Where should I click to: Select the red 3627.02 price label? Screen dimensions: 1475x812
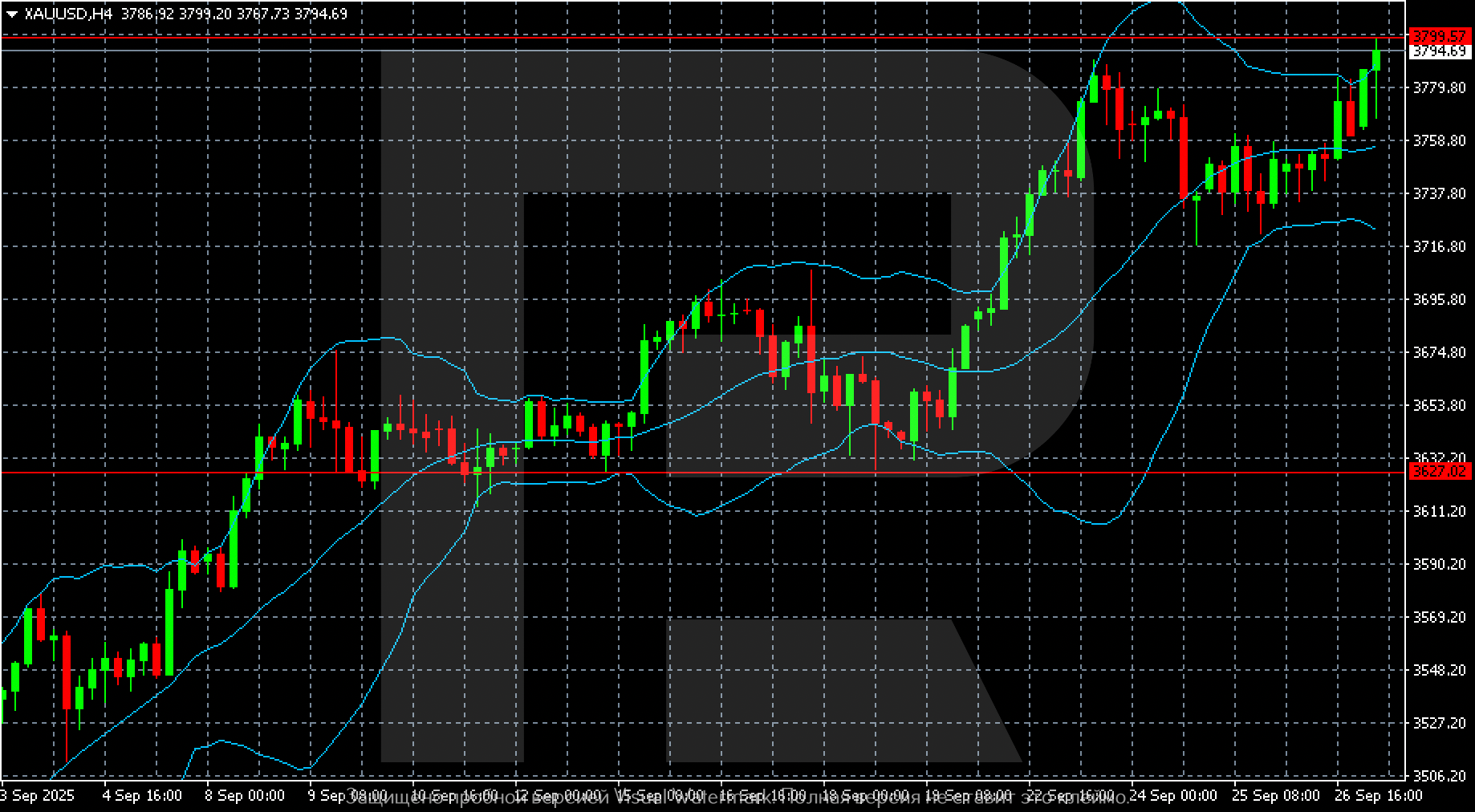pos(1440,472)
